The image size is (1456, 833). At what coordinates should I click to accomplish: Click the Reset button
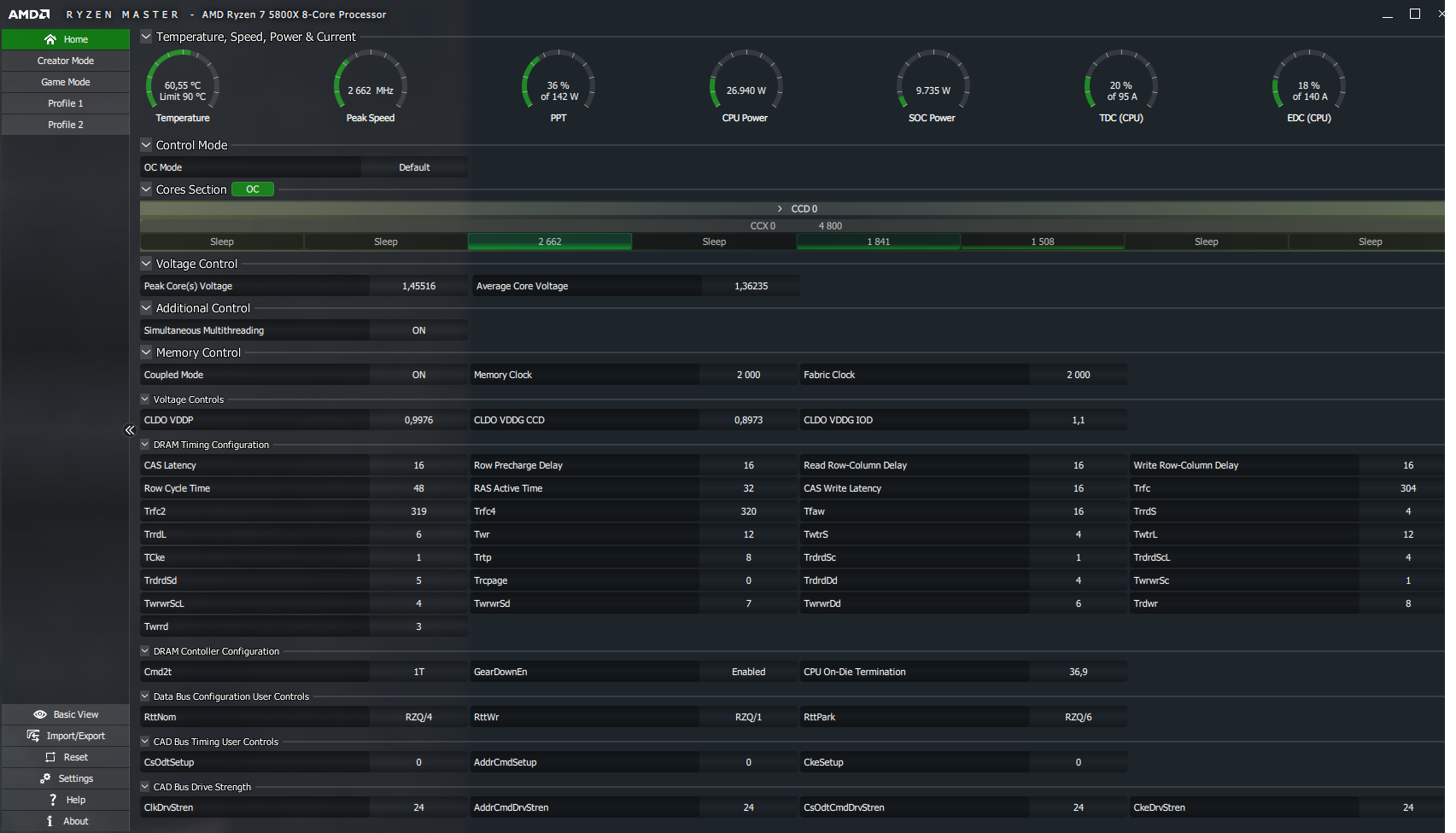(x=66, y=757)
